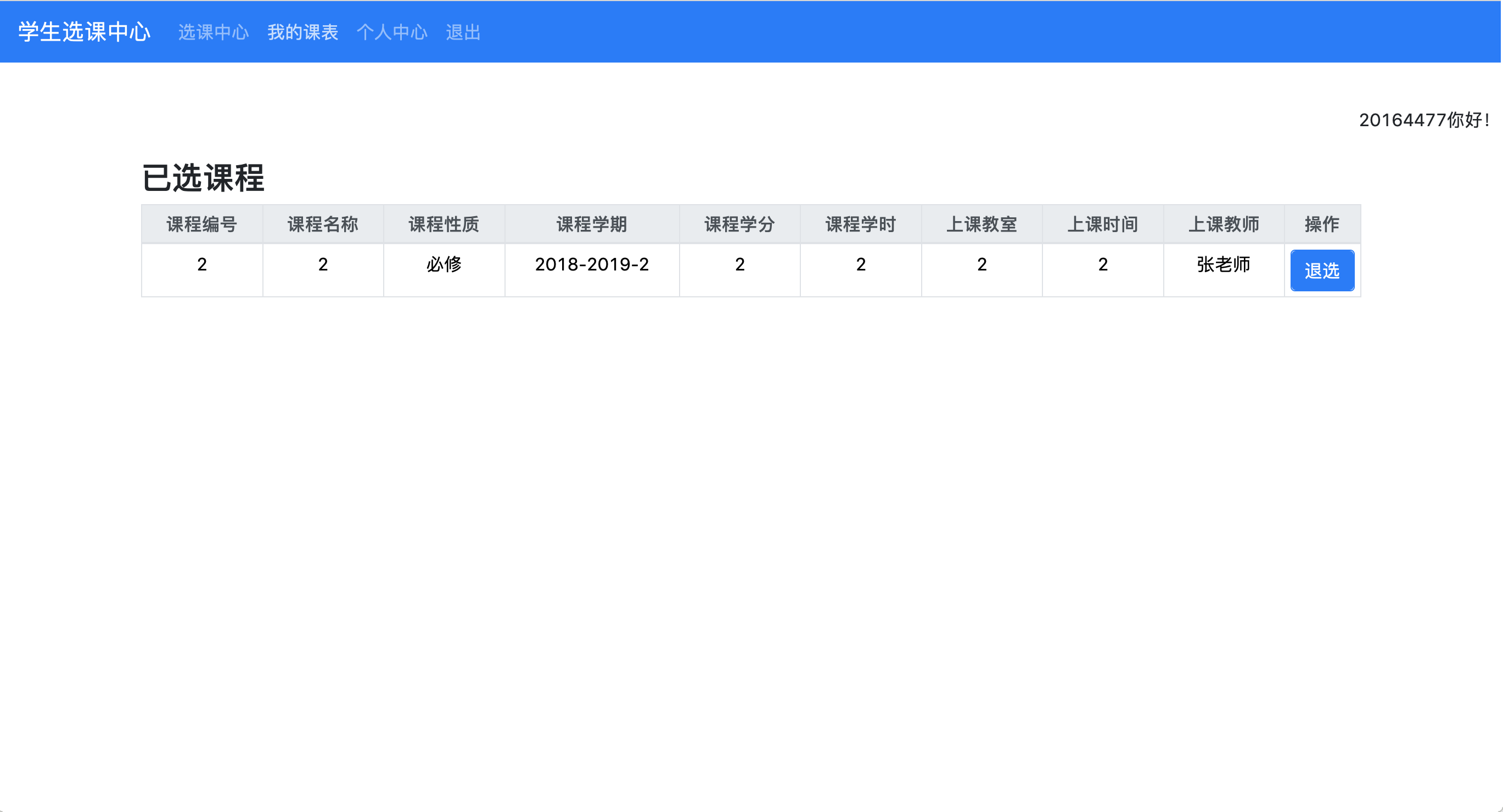Click the 上课教师 column header
Image resolution: width=1503 pixels, height=812 pixels.
[x=1224, y=224]
